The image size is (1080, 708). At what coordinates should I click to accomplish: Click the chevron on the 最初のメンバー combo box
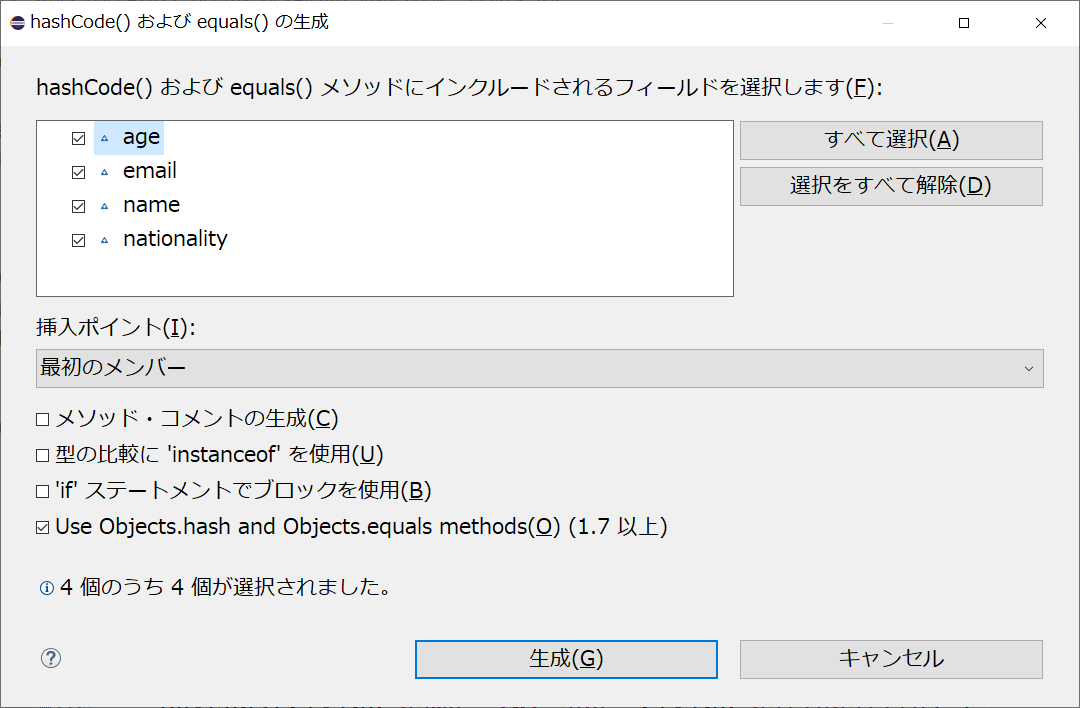coord(1031,368)
